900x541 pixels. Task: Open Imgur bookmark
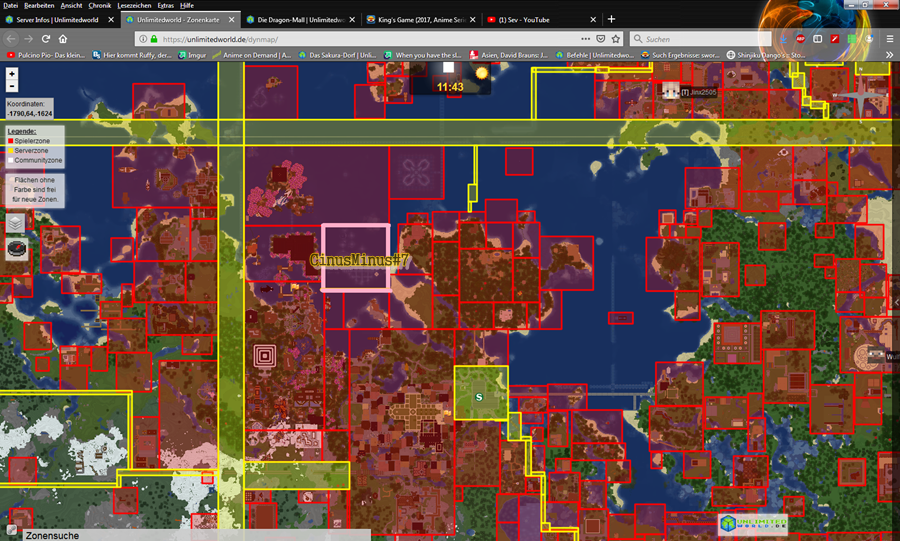pos(192,55)
